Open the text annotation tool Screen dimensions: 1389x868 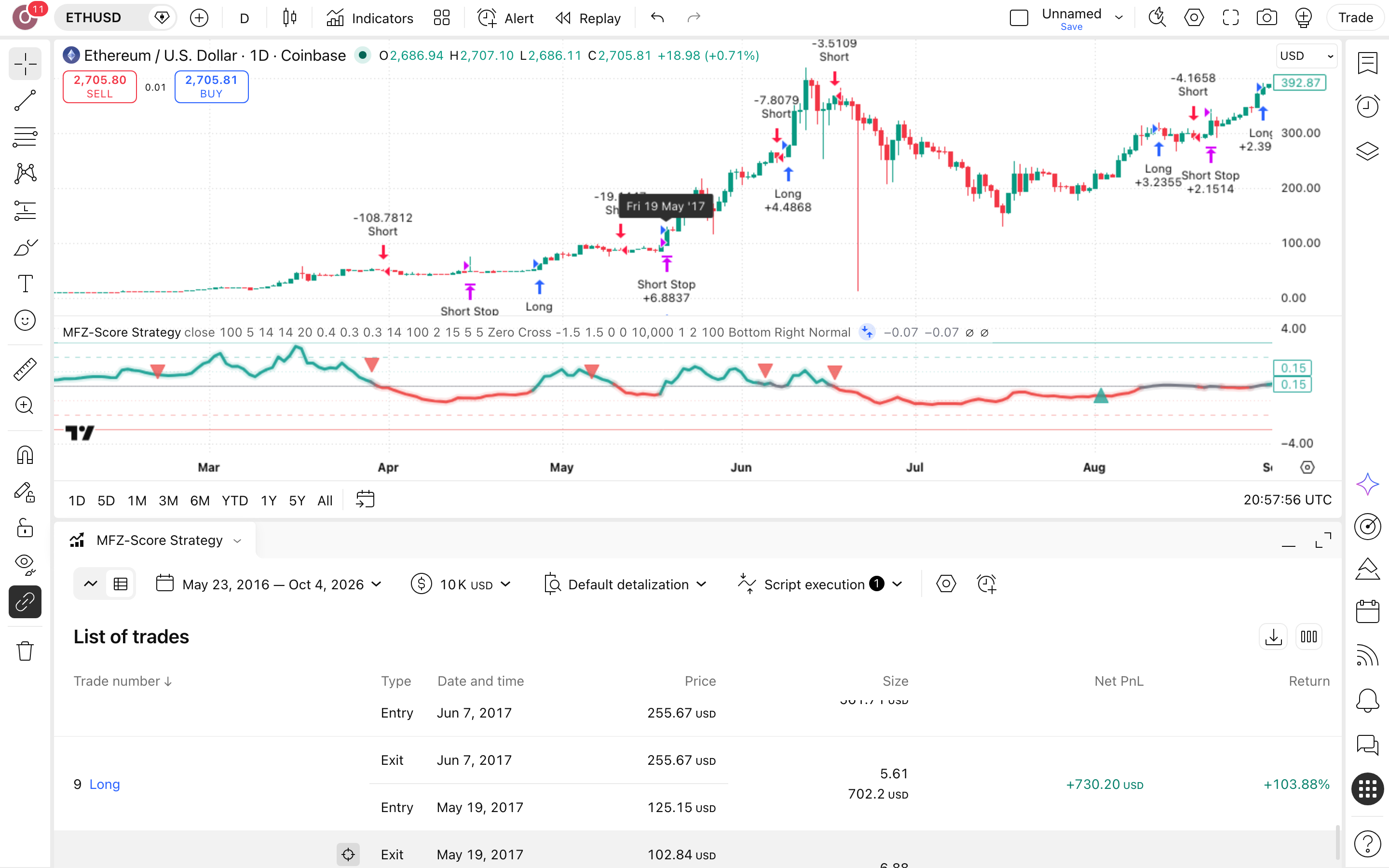click(x=25, y=284)
